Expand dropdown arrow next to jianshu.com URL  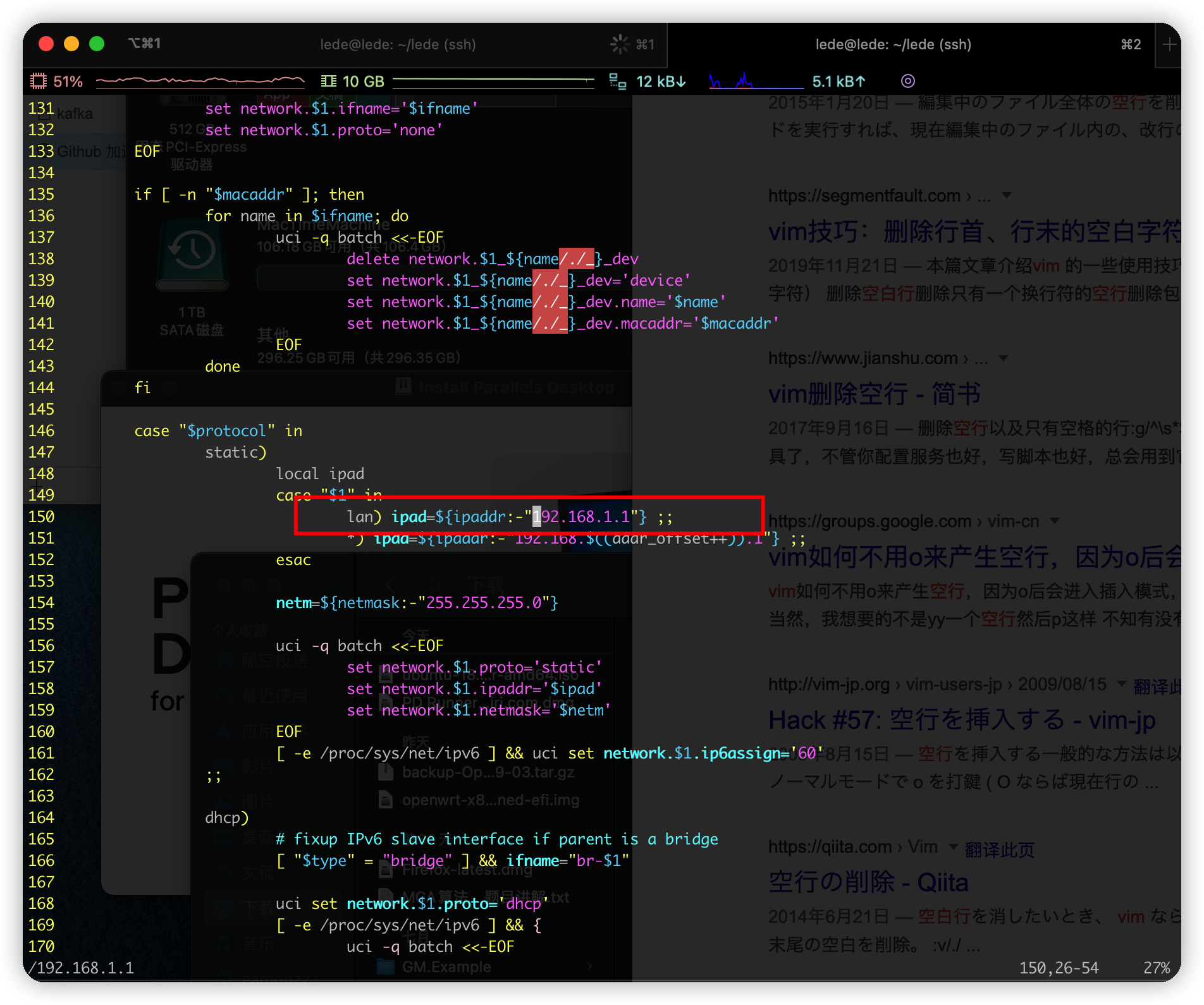pyautogui.click(x=1004, y=358)
